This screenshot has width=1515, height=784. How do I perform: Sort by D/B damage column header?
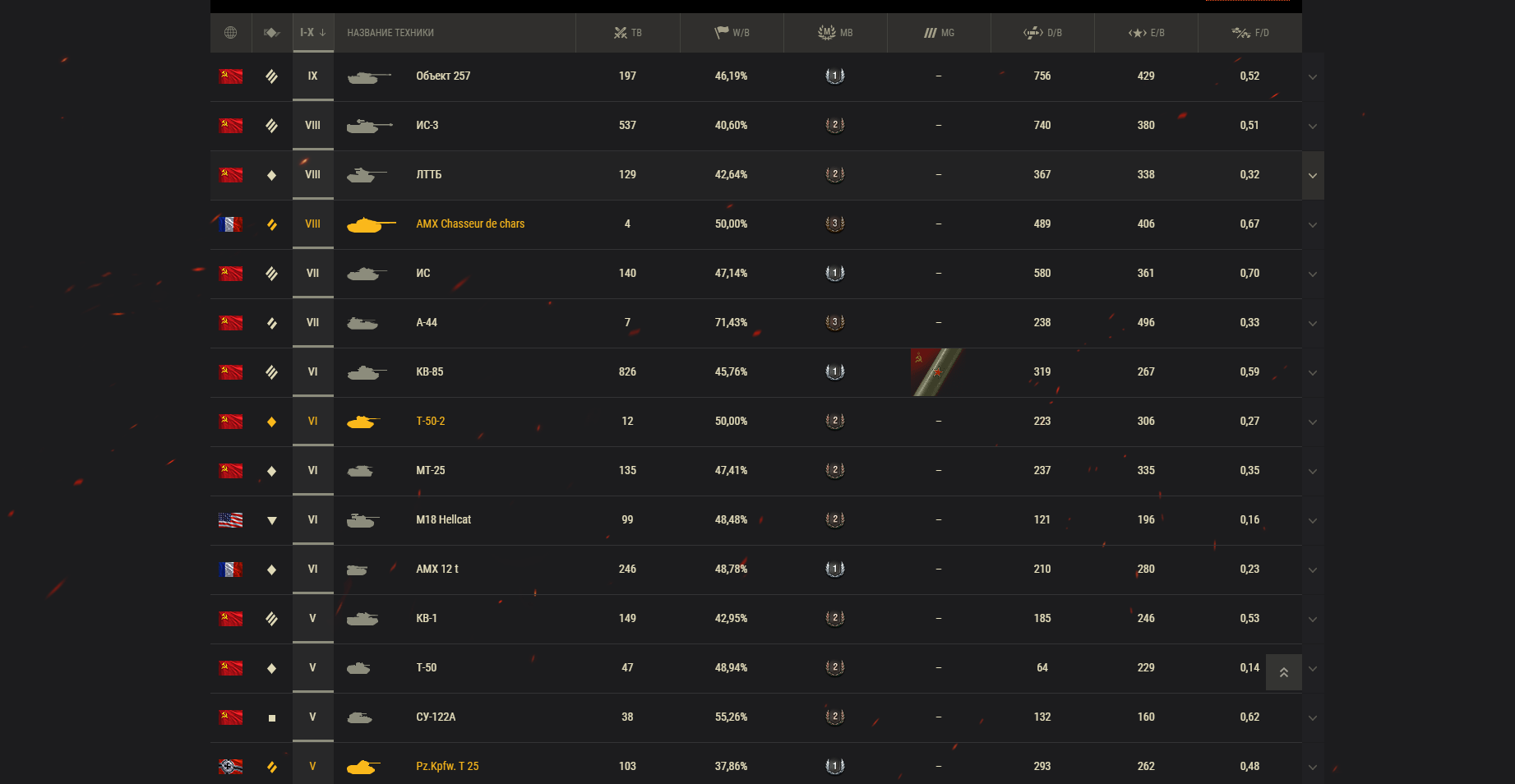tap(1042, 33)
